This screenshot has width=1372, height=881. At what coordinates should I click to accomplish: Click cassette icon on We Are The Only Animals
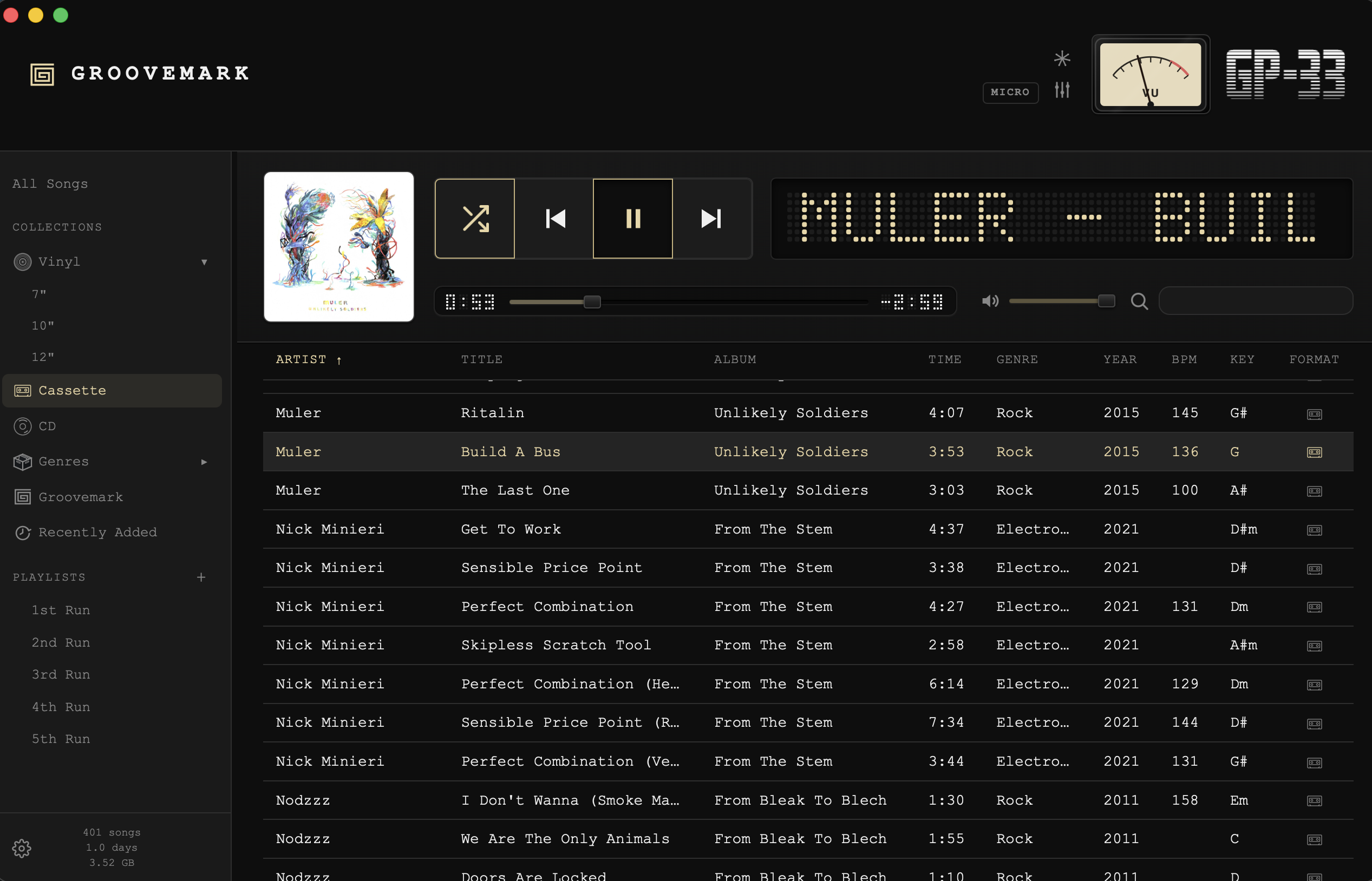click(x=1314, y=840)
